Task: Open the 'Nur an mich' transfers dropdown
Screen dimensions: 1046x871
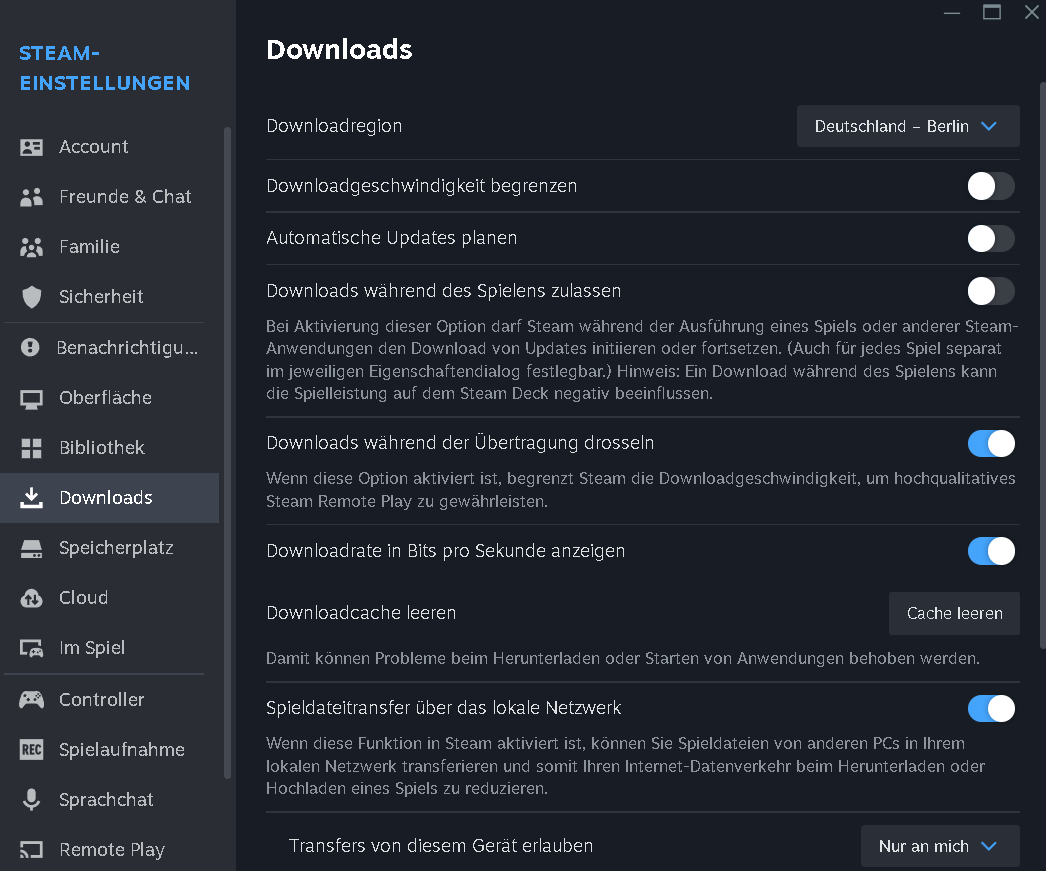Action: pos(940,846)
